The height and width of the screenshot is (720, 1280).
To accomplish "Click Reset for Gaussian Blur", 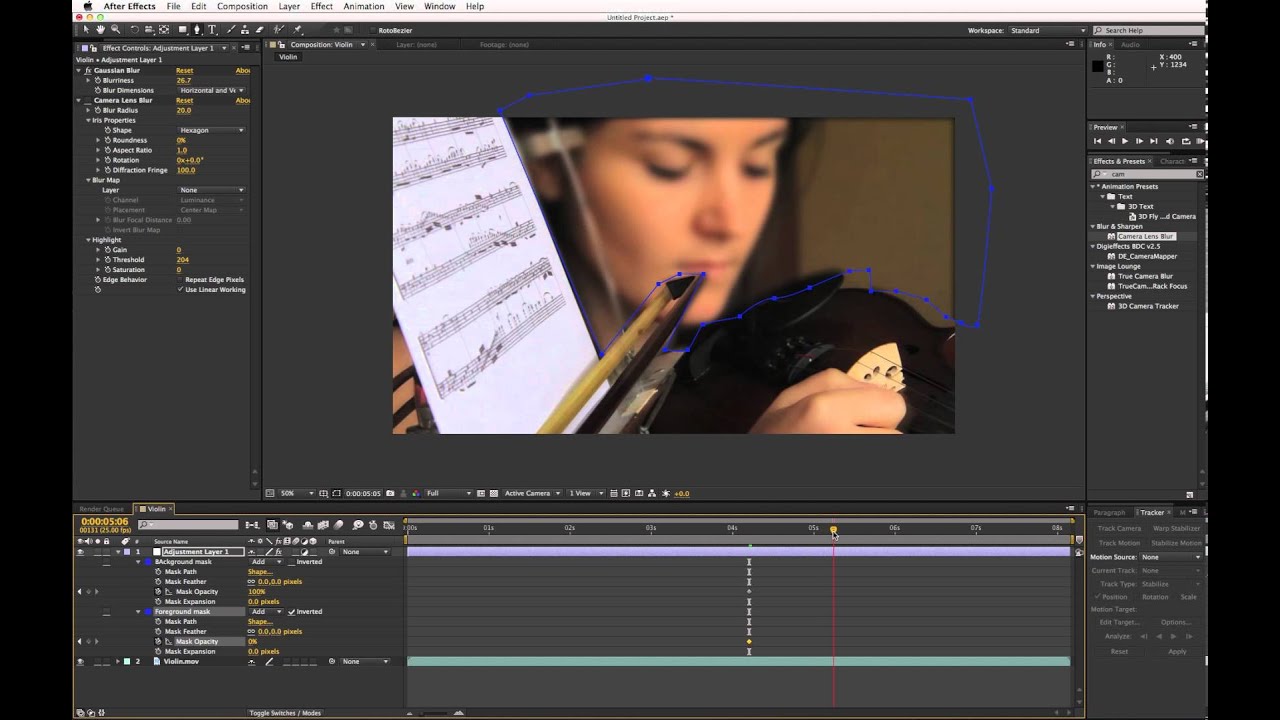I will click(x=185, y=71).
